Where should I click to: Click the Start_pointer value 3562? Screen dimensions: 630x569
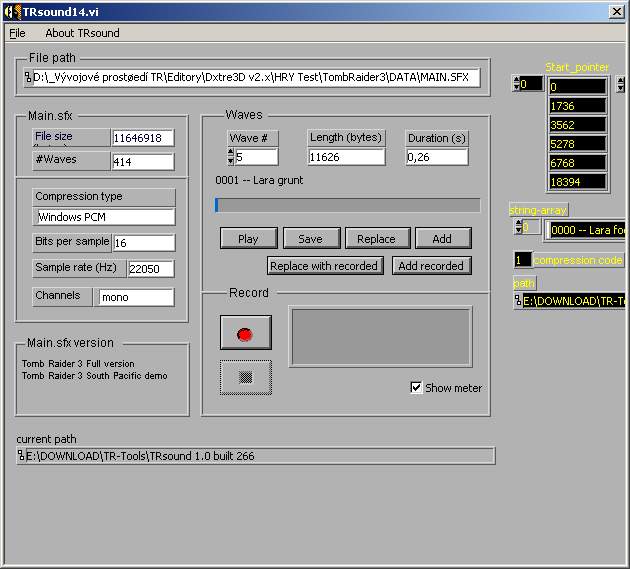pos(577,125)
